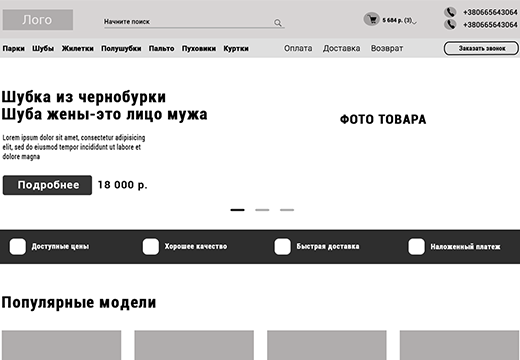
Task: Select the third slider indicator dash
Action: coord(287,210)
